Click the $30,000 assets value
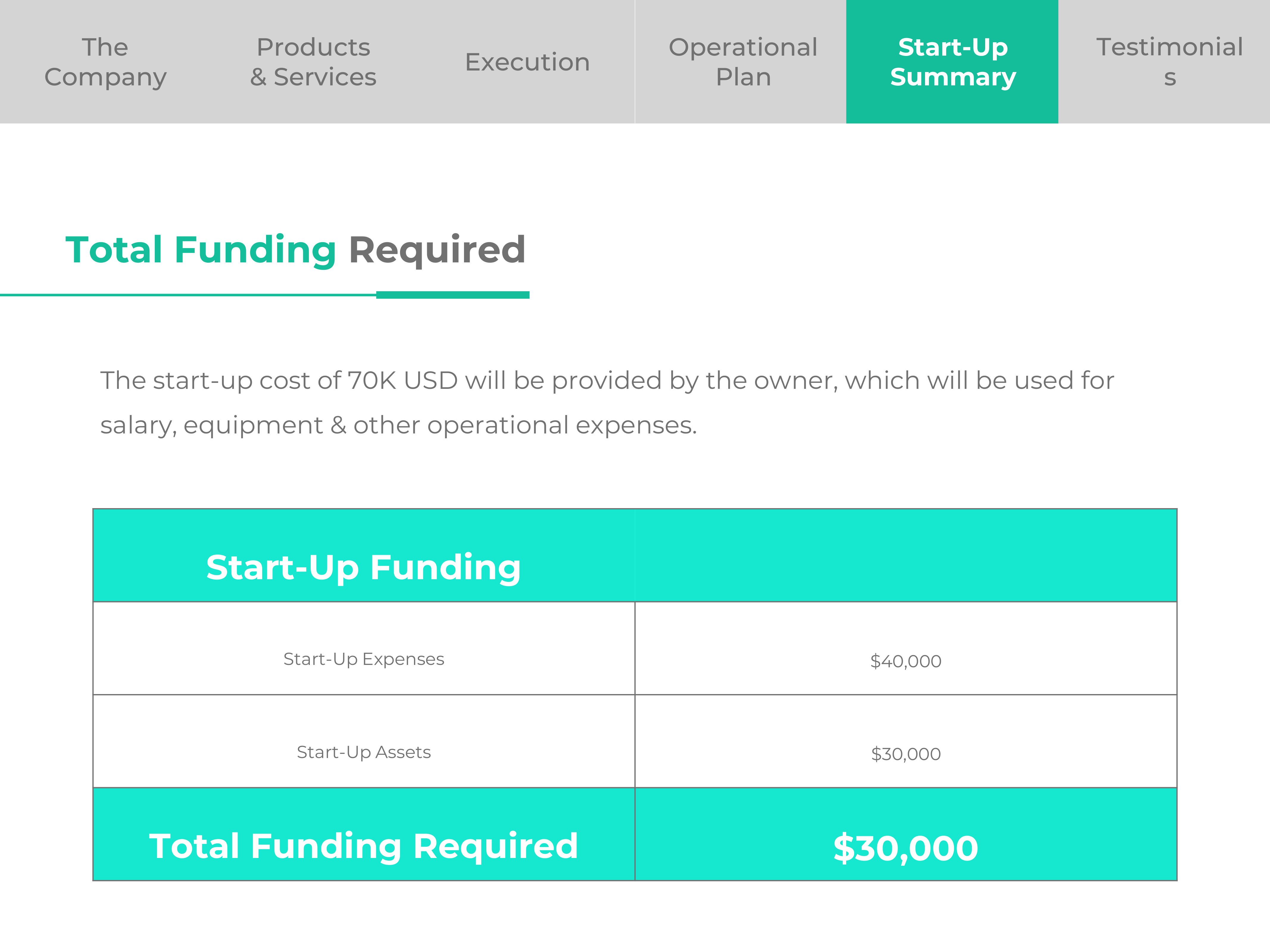This screenshot has width=1270, height=952. (x=906, y=754)
